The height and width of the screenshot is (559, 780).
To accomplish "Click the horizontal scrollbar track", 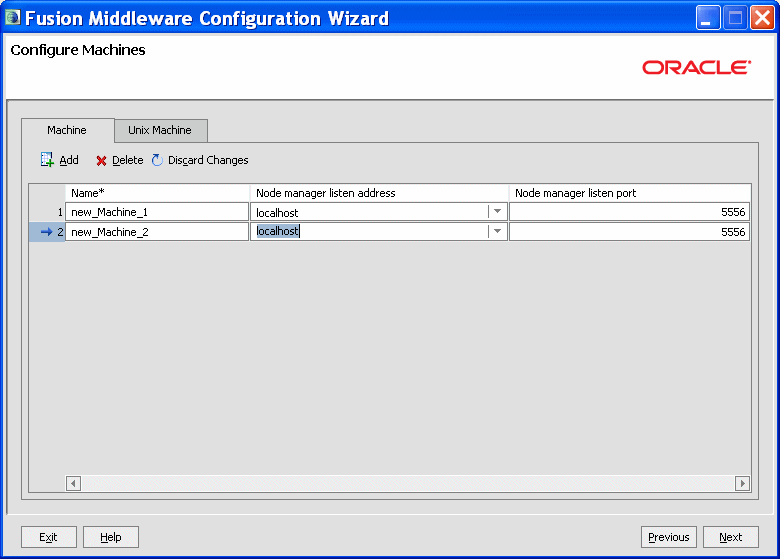I will (x=408, y=483).
